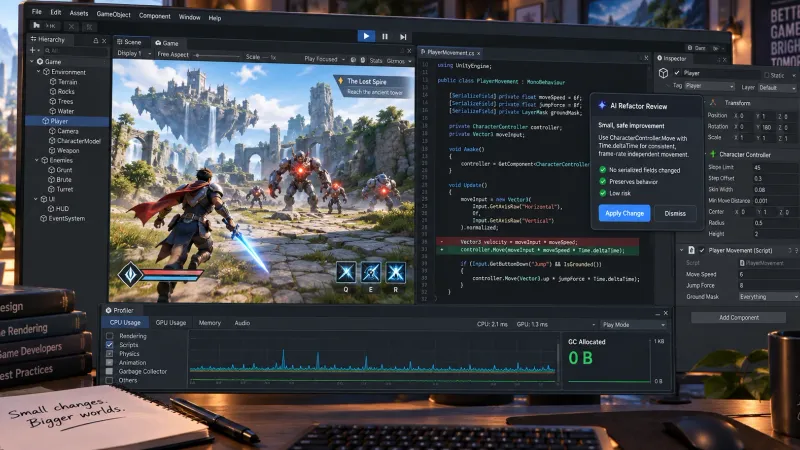Click the Terrain object's cube icon
The image size is (800, 450).
(53, 82)
